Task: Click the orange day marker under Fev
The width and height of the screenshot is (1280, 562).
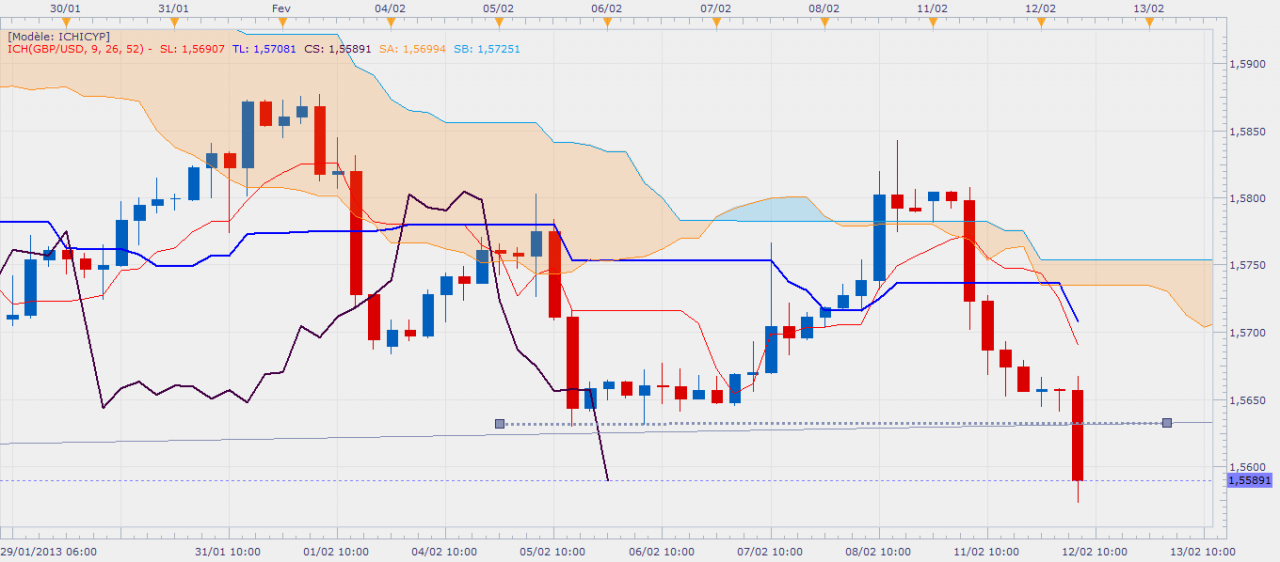Action: tap(282, 21)
